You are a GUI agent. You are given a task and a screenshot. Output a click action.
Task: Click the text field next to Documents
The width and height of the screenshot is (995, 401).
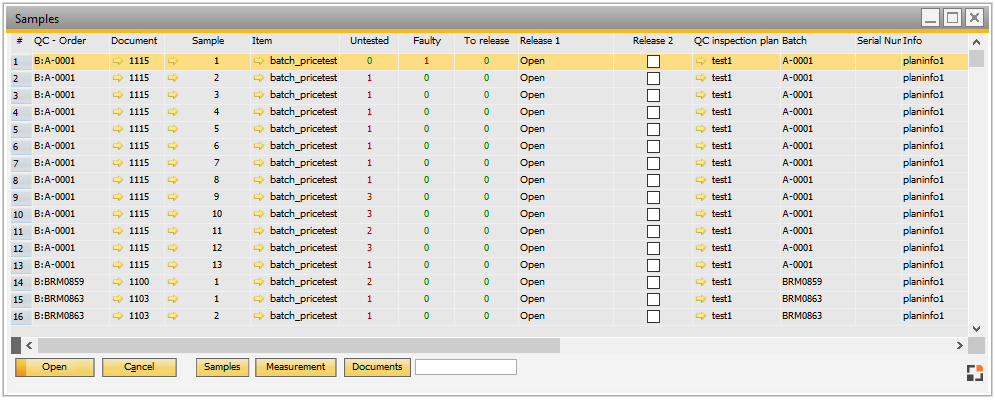tap(465, 367)
